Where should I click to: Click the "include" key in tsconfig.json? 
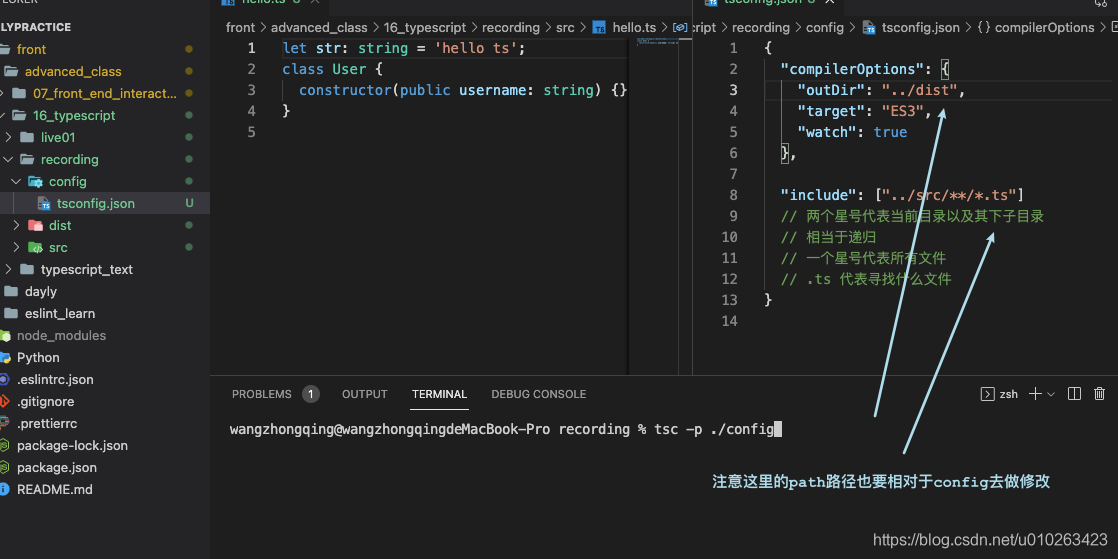tap(819, 195)
